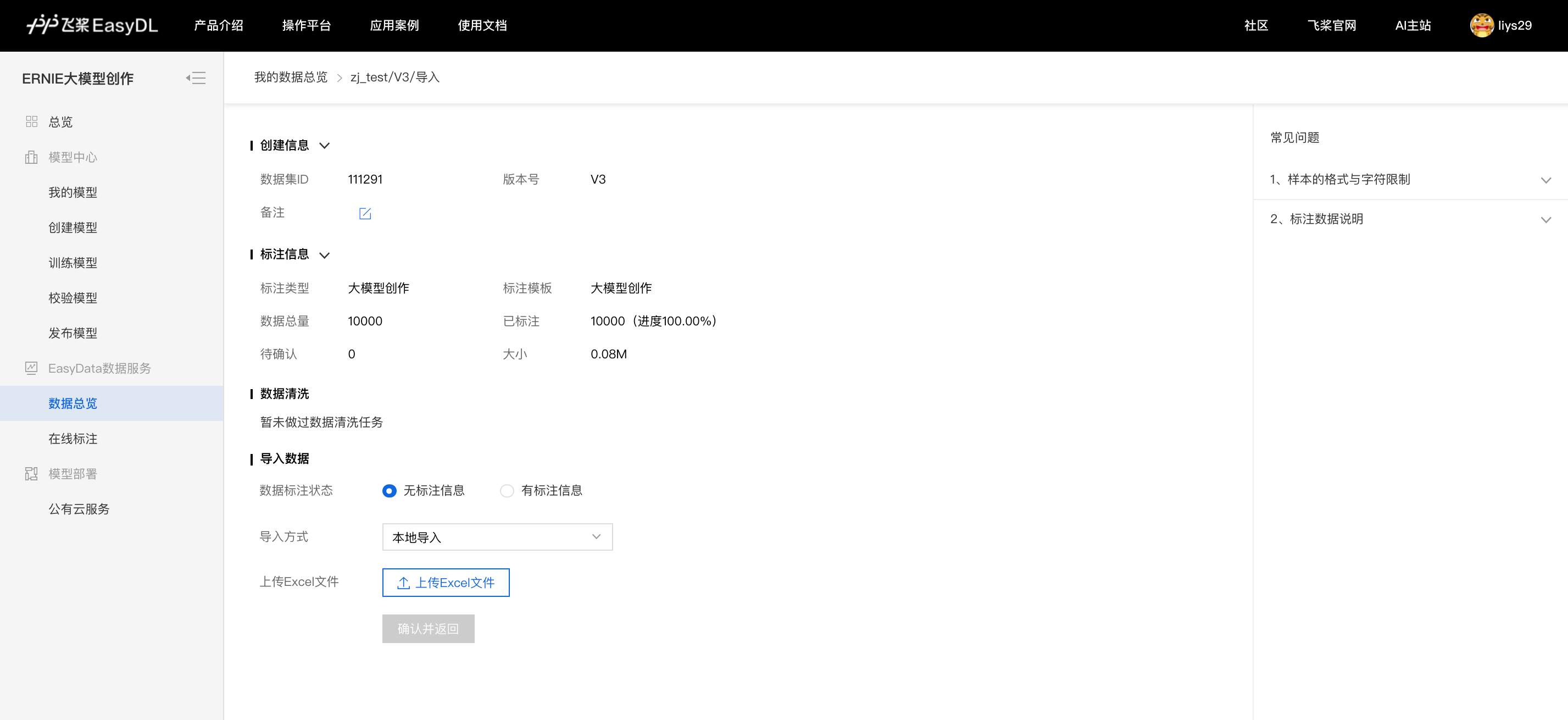
Task: Click the version value V3
Action: 598,180
